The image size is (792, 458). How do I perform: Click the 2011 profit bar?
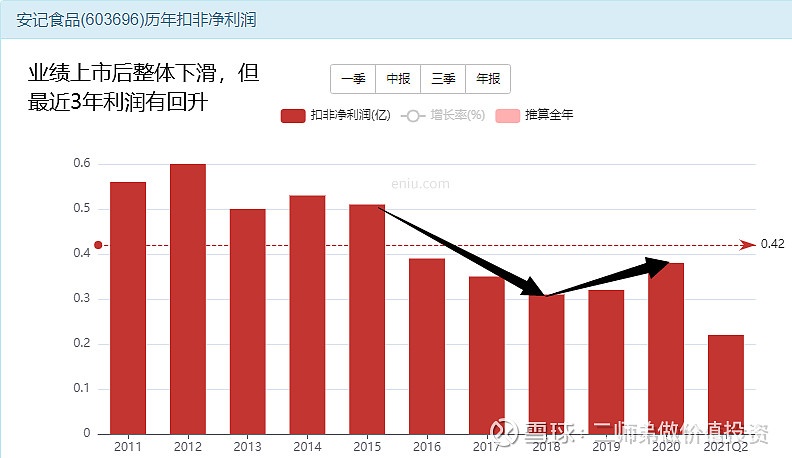(128, 308)
